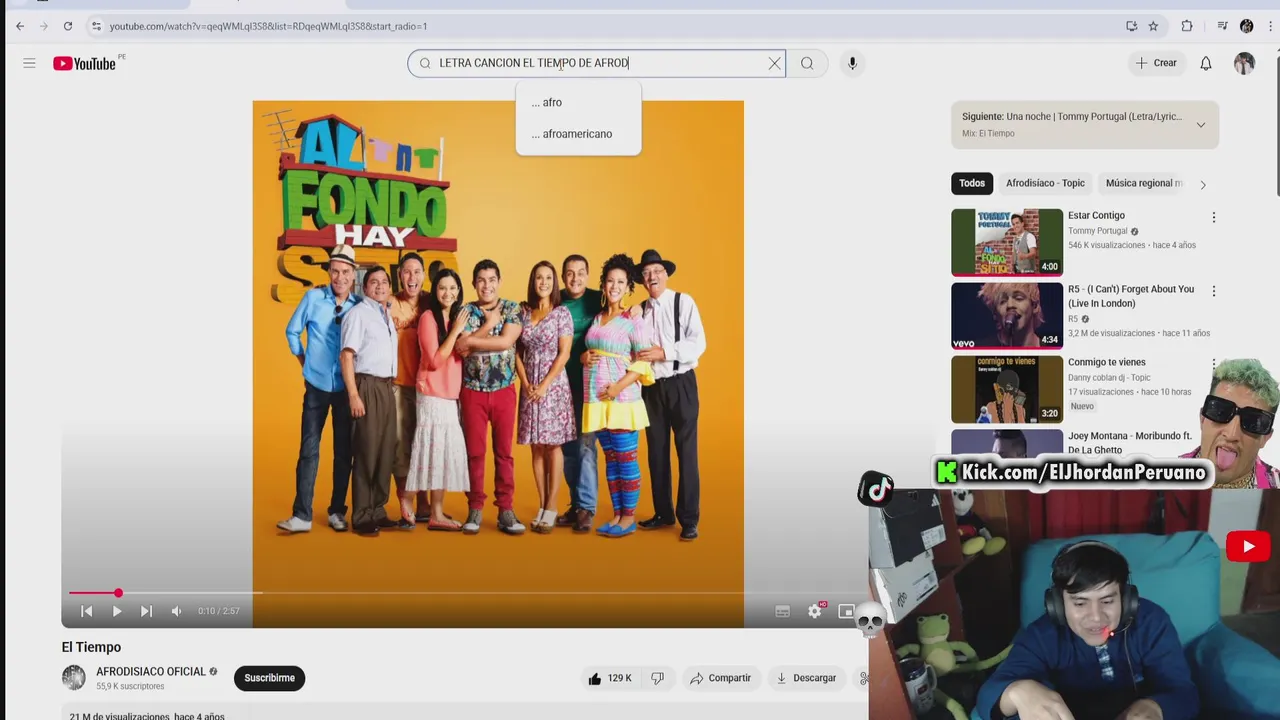Open the 'Estar Contigo' video title

[x=1096, y=215]
